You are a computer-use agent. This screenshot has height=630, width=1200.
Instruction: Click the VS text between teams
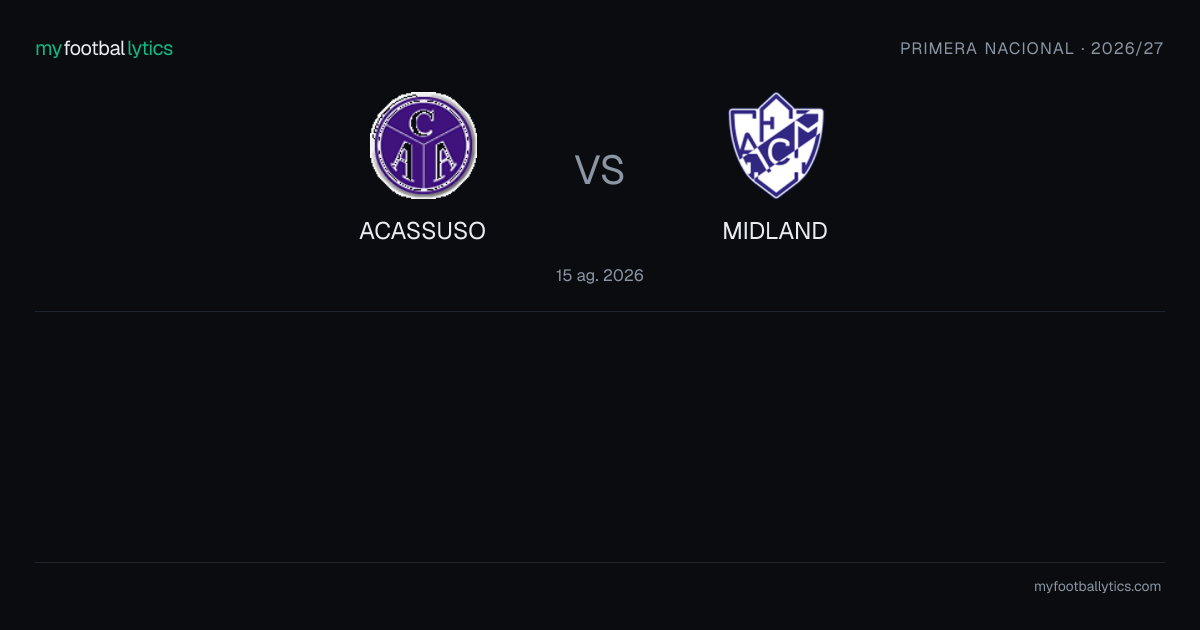click(x=599, y=170)
